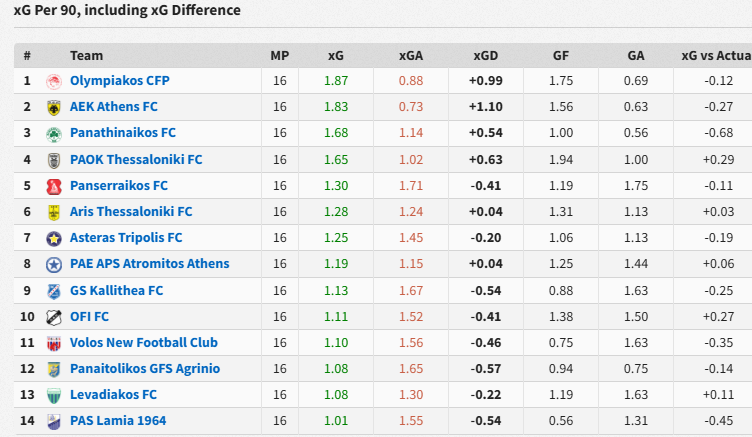Click the Olympiakos CFP club crest icon
752x437 pixels.
pyautogui.click(x=54, y=80)
